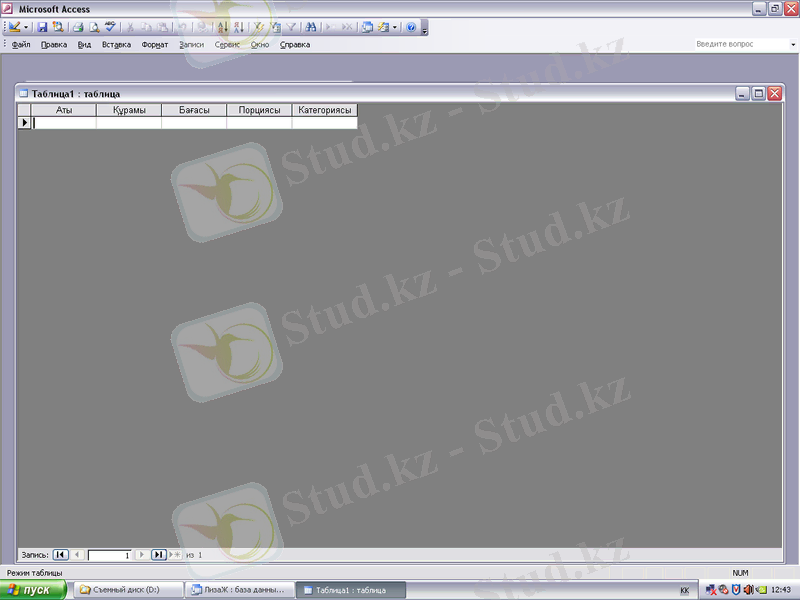Click the KK language indicator in taskbar
The width and height of the screenshot is (800, 600).
pyautogui.click(x=685, y=590)
